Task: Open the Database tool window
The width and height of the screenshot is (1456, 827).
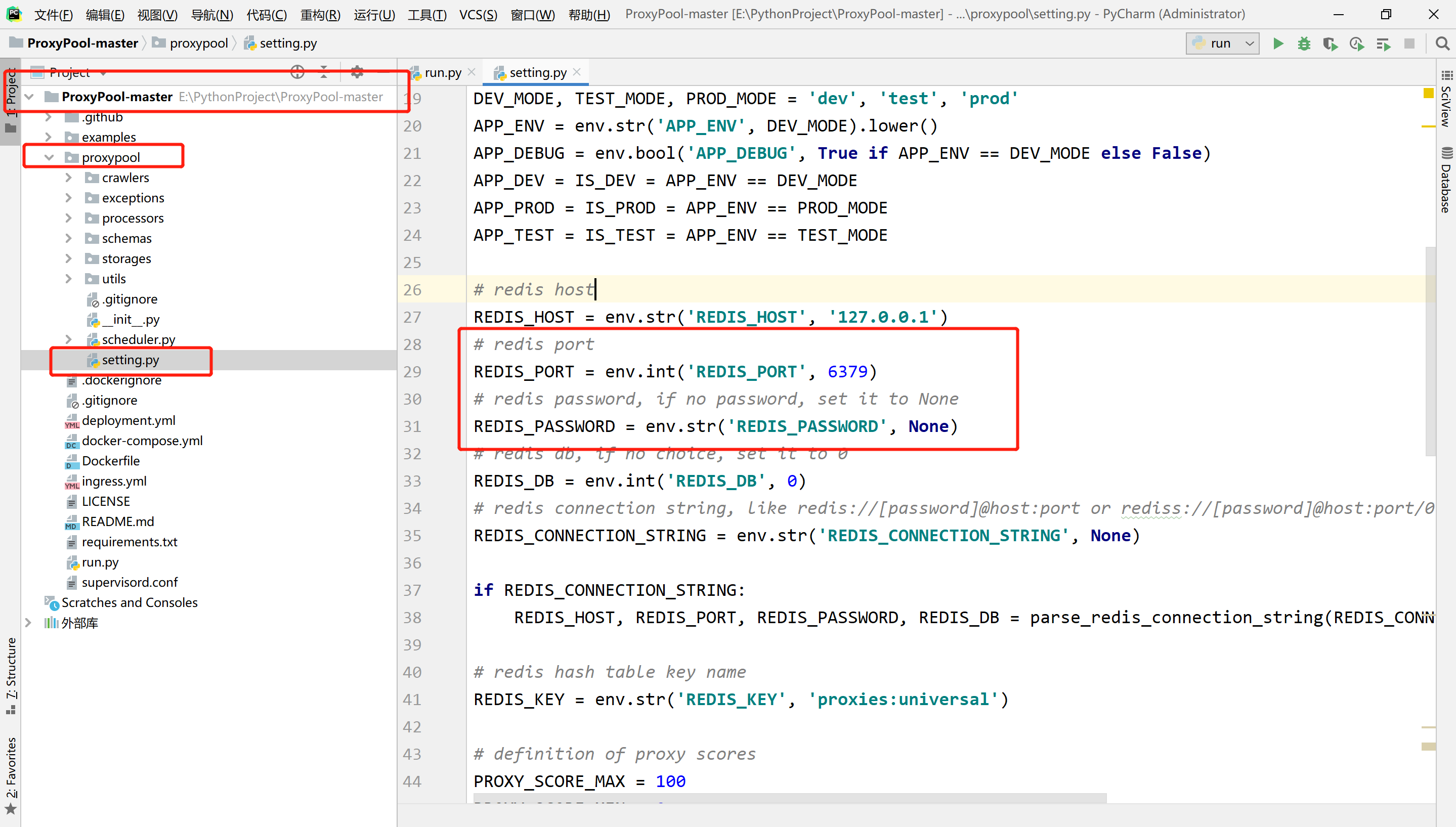Action: [1446, 181]
